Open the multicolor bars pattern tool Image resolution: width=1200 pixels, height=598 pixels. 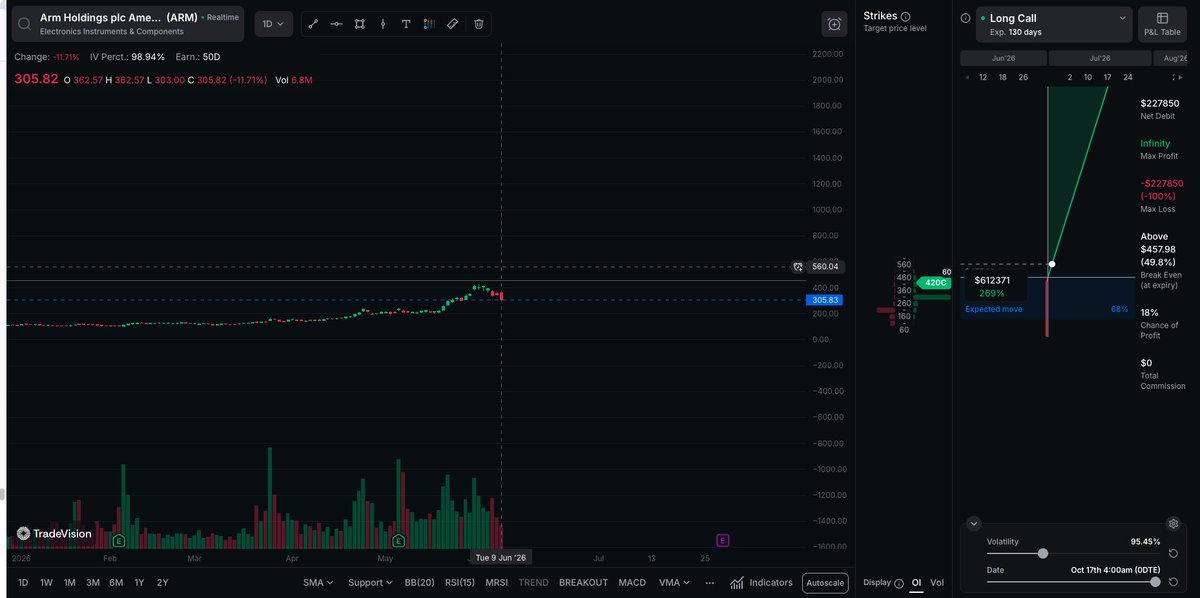point(429,23)
